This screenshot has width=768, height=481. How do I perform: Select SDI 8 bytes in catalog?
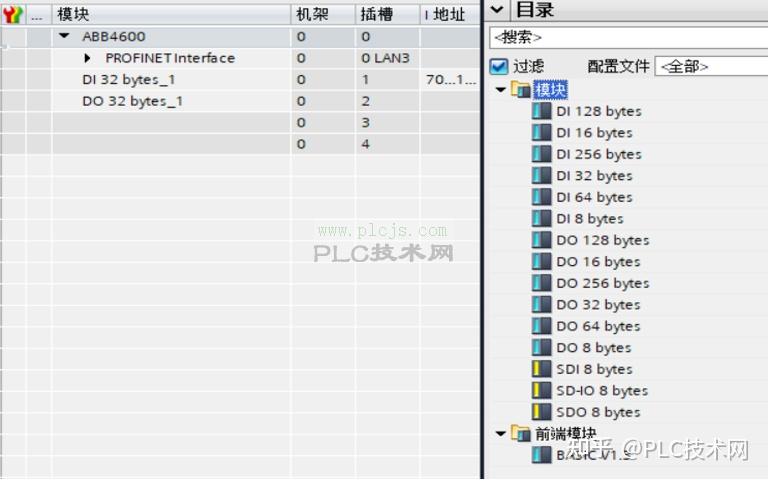pos(594,369)
